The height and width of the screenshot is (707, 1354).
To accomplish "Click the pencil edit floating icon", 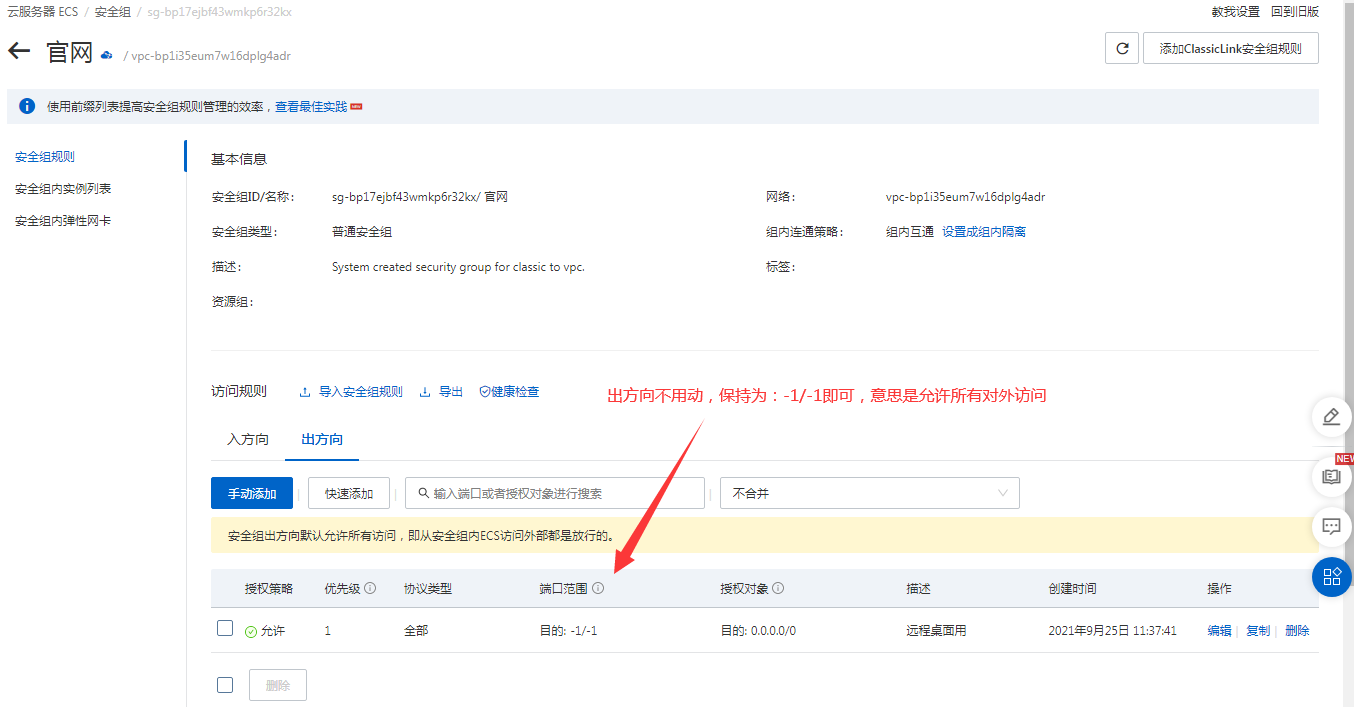I will [x=1331, y=417].
